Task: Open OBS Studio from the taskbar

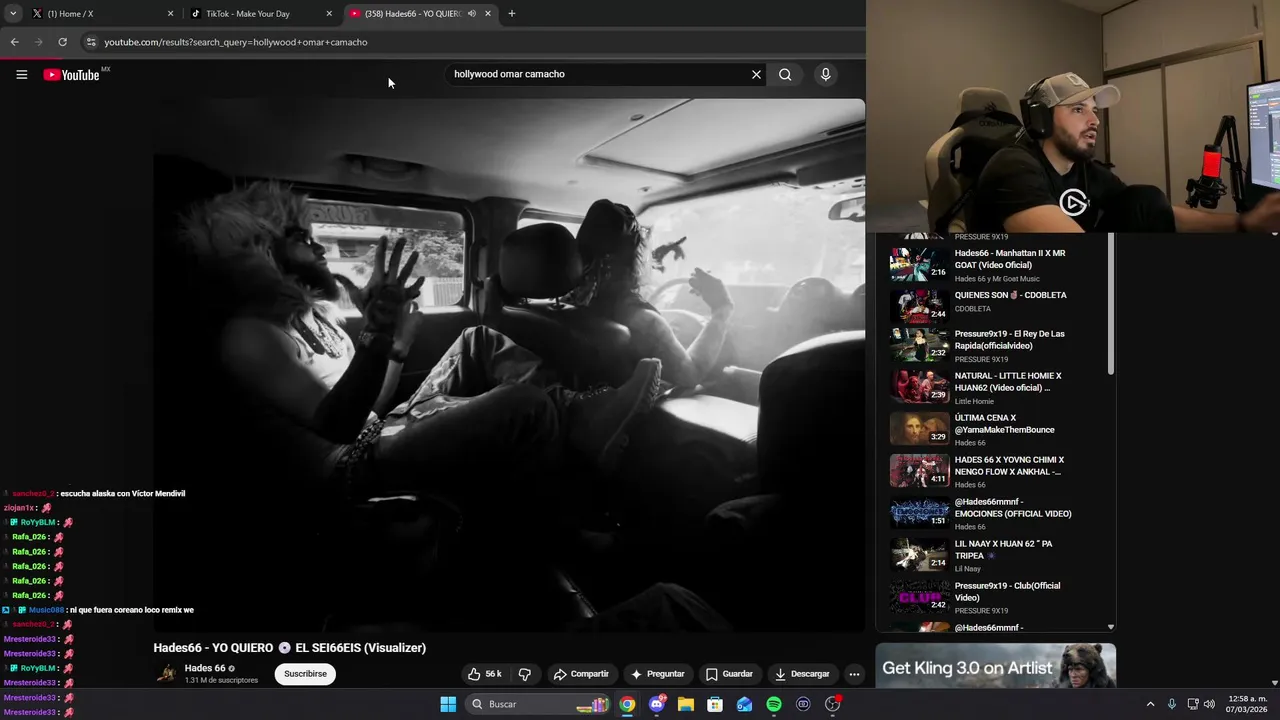Action: coord(833,704)
